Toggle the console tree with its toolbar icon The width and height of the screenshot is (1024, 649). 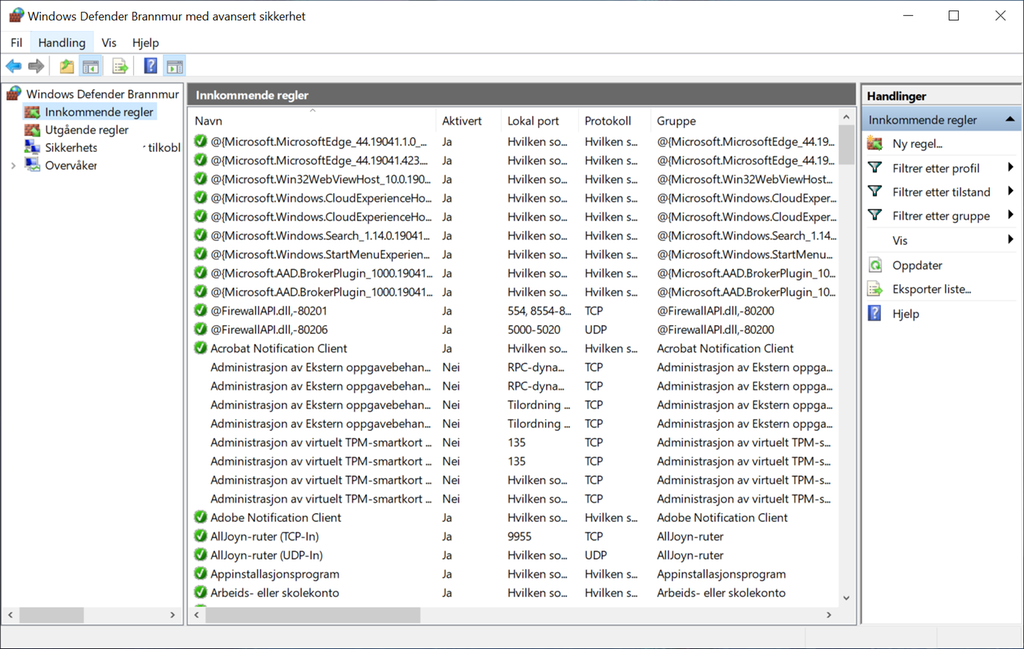pos(90,66)
